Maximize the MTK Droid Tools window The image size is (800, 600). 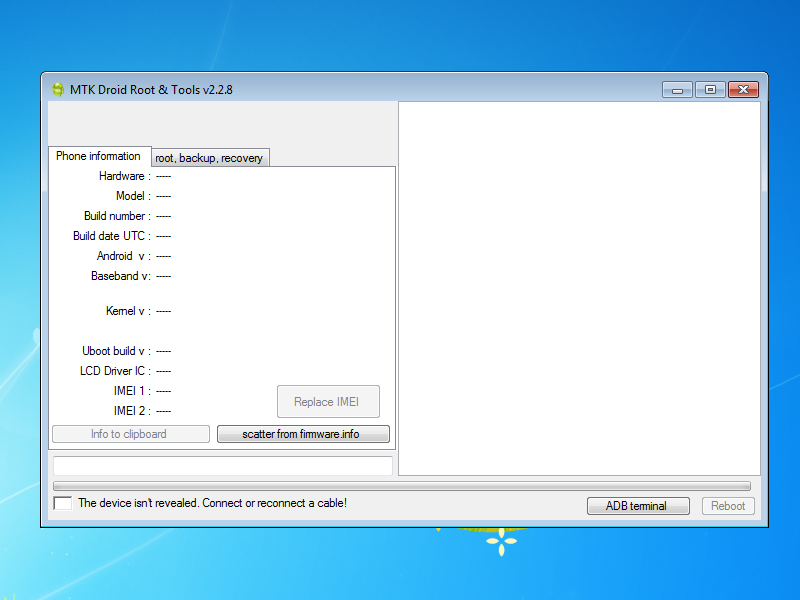point(710,90)
